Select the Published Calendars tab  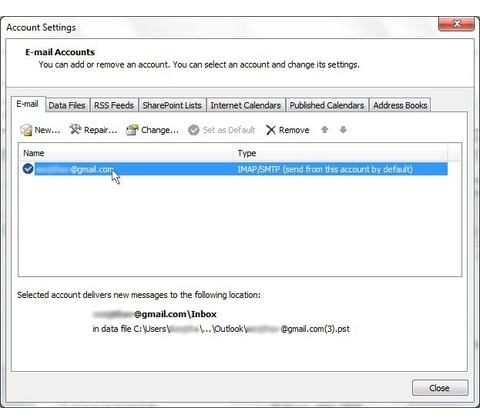pos(327,105)
